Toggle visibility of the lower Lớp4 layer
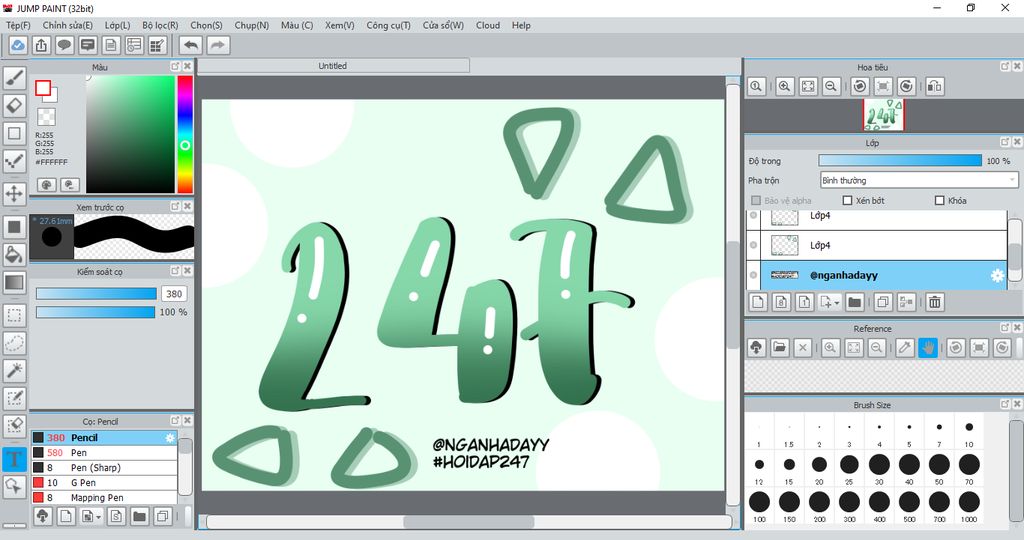Screen dimensions: 1024x540 [754, 245]
